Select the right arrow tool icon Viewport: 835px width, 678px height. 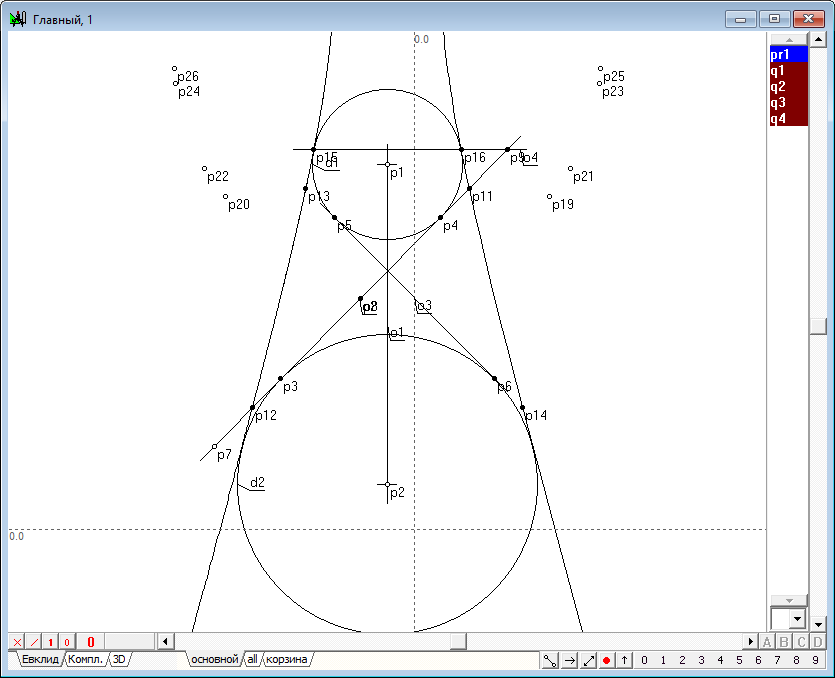pos(569,660)
